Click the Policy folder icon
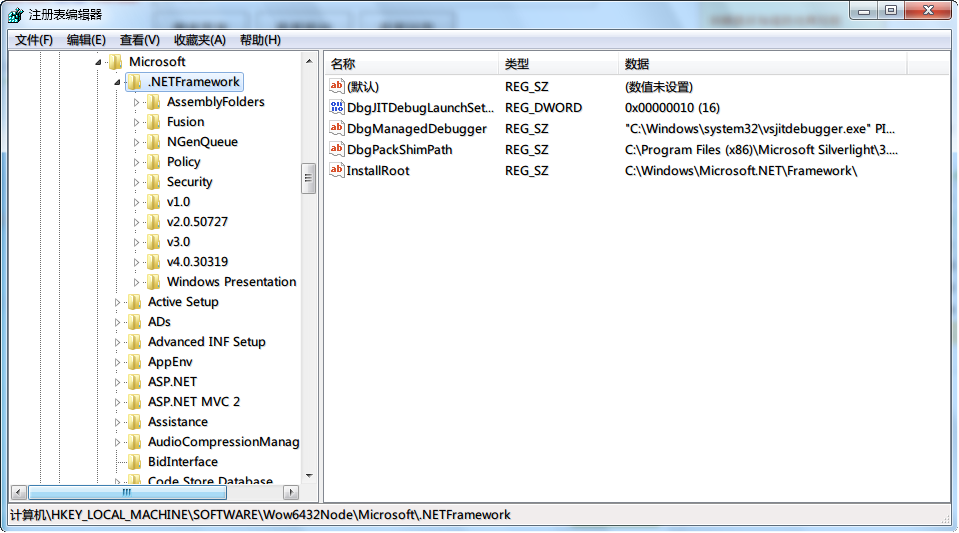The image size is (959, 533). 154,162
